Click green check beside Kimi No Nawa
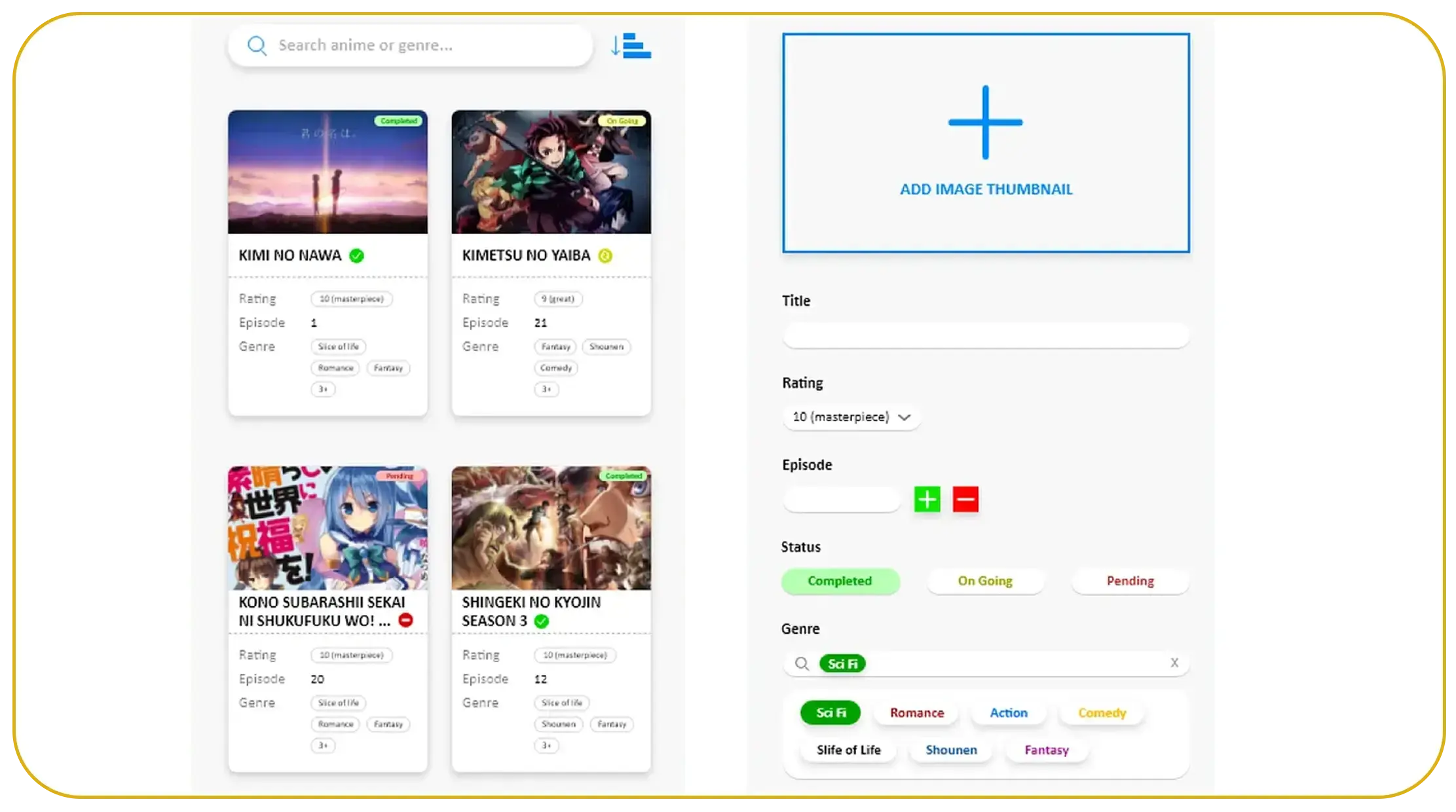 [x=356, y=256]
